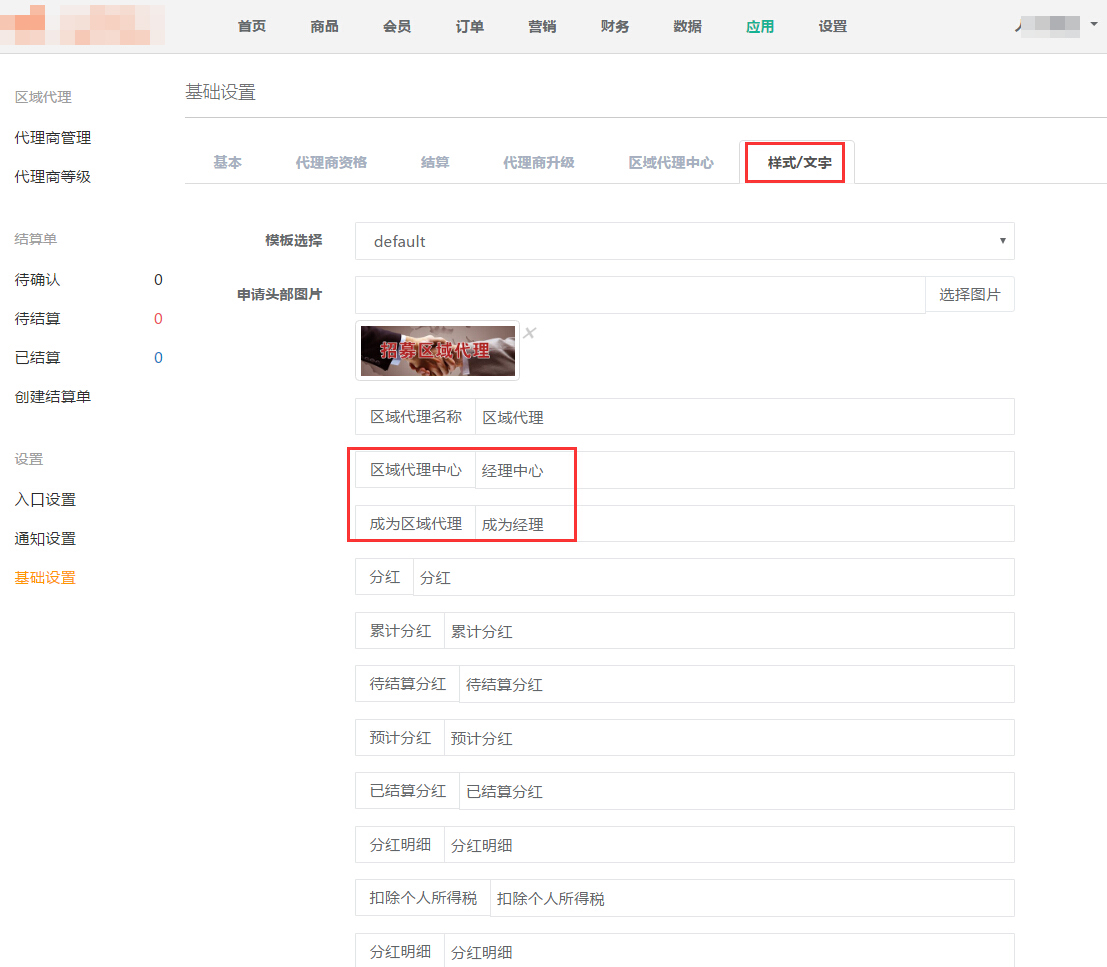Remove the uploaded header image via X icon
This screenshot has width=1107, height=967.
pos(530,333)
